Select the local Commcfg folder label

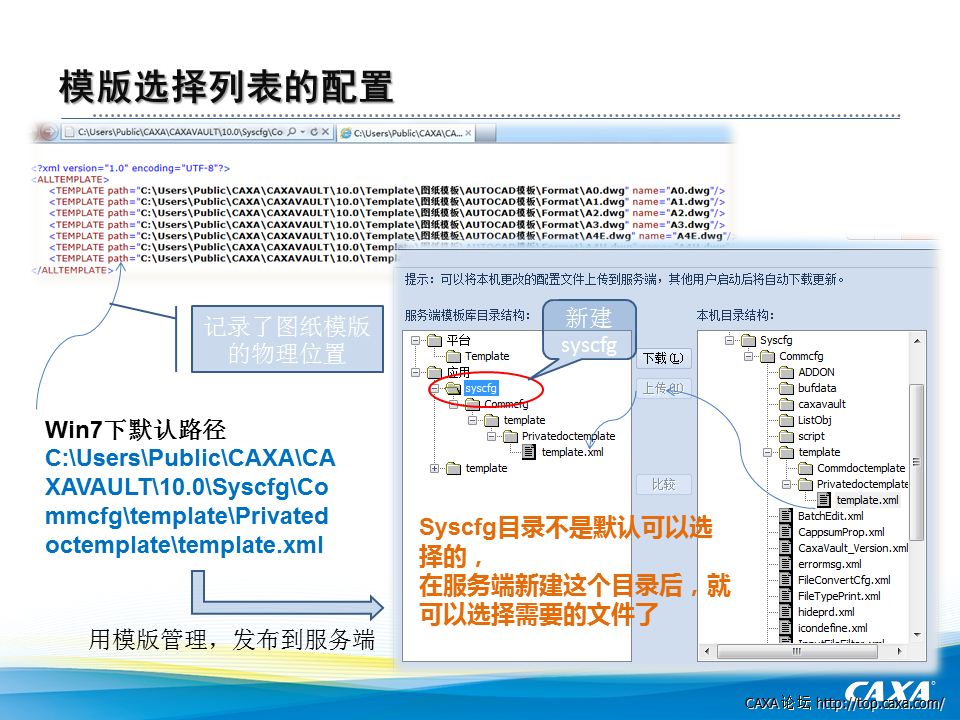(801, 356)
